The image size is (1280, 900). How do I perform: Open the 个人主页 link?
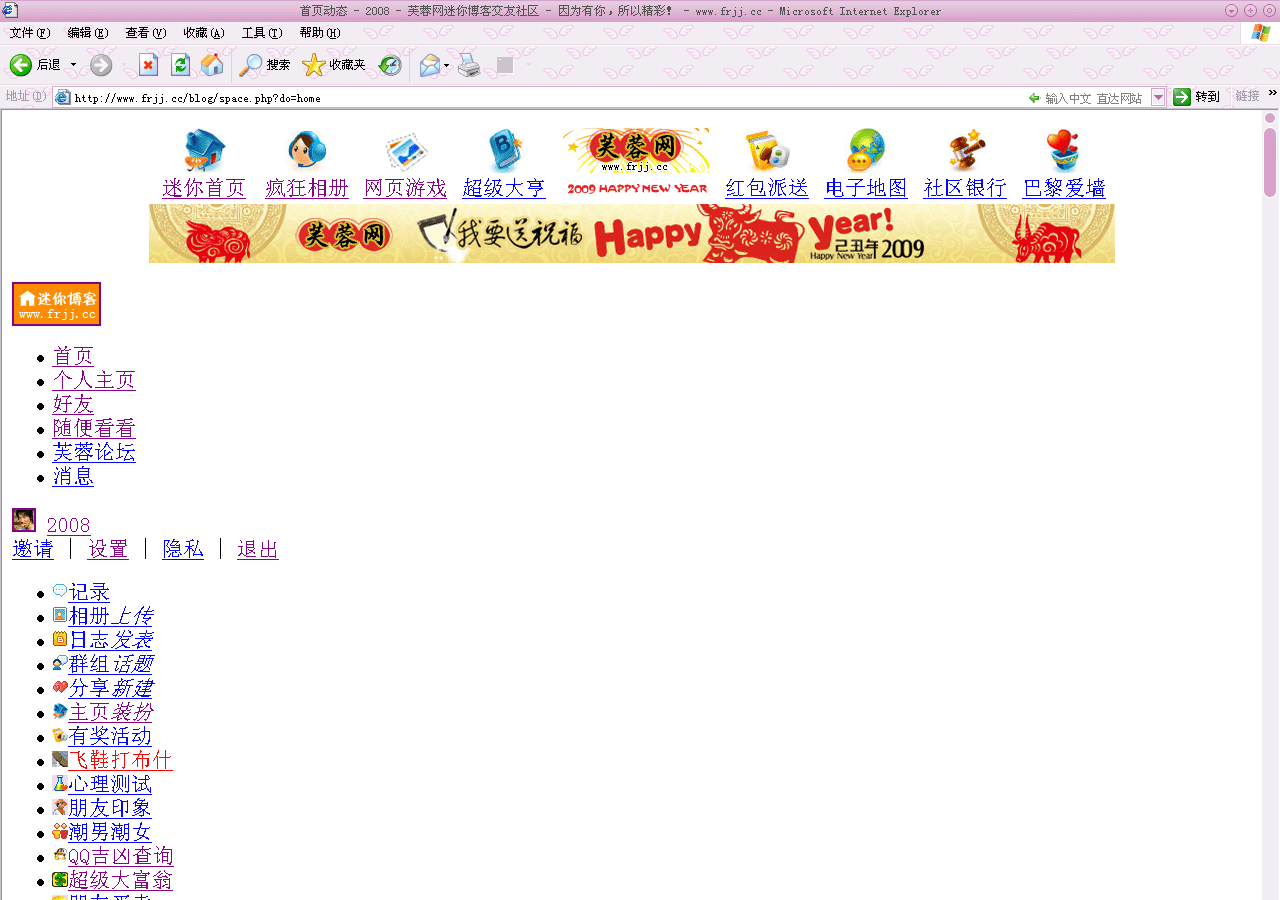[x=94, y=380]
